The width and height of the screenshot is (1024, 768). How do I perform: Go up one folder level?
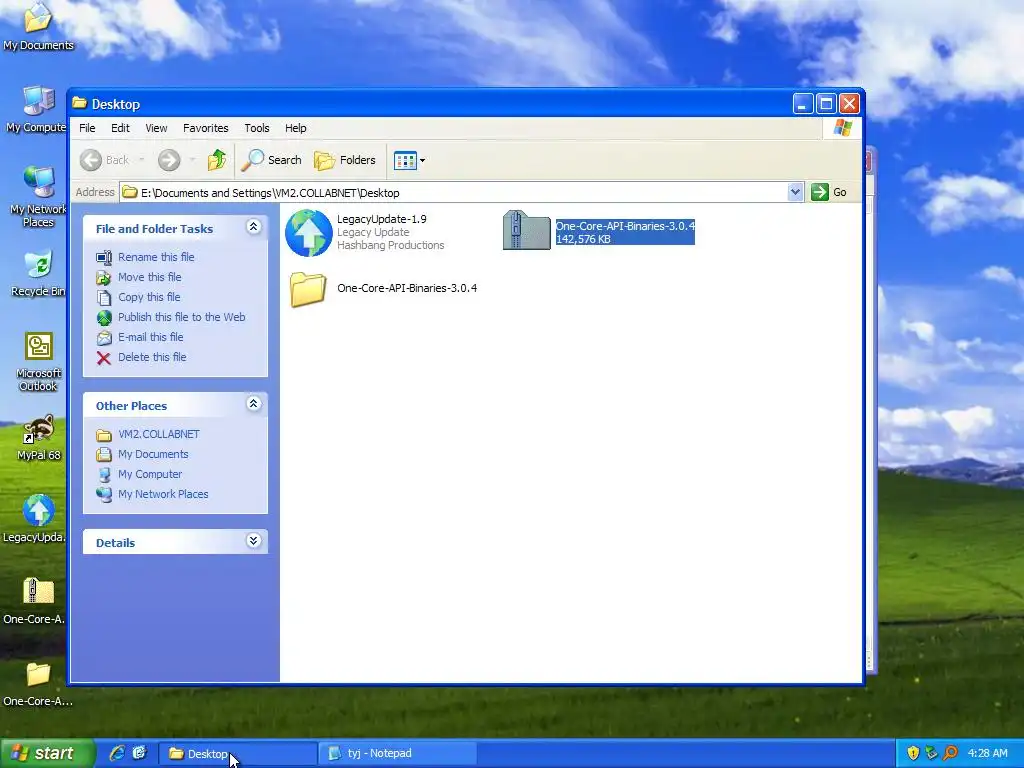[217, 160]
